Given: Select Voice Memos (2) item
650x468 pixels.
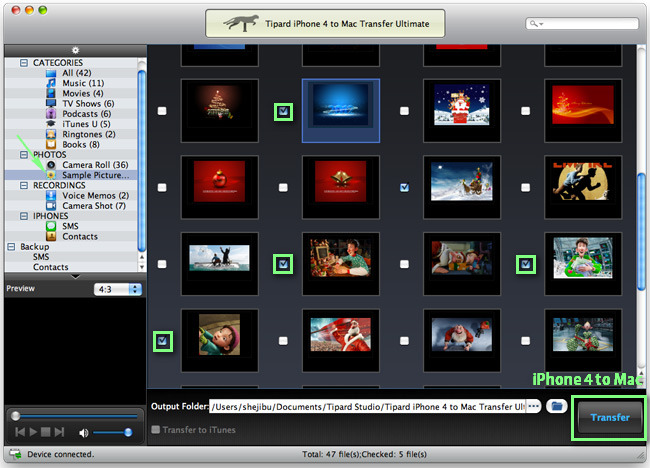Looking at the screenshot, I should coord(96,196).
